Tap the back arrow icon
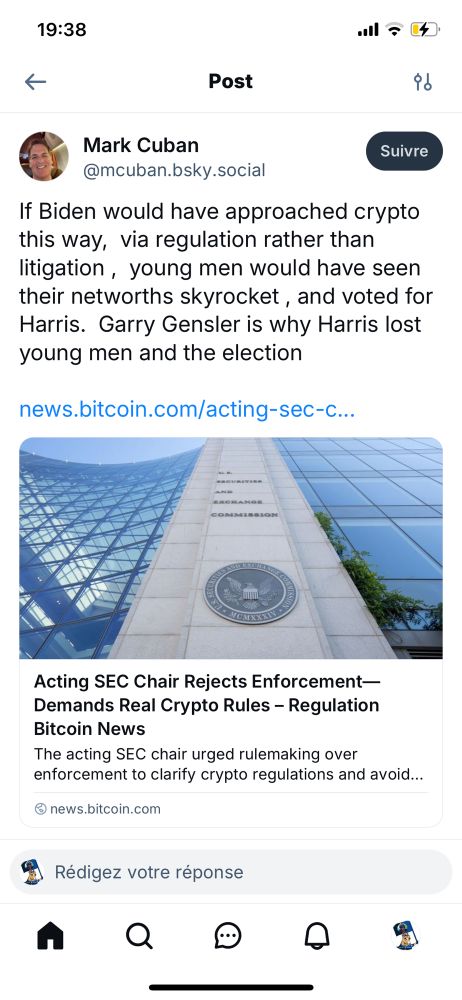The image size is (462, 1000). point(35,82)
